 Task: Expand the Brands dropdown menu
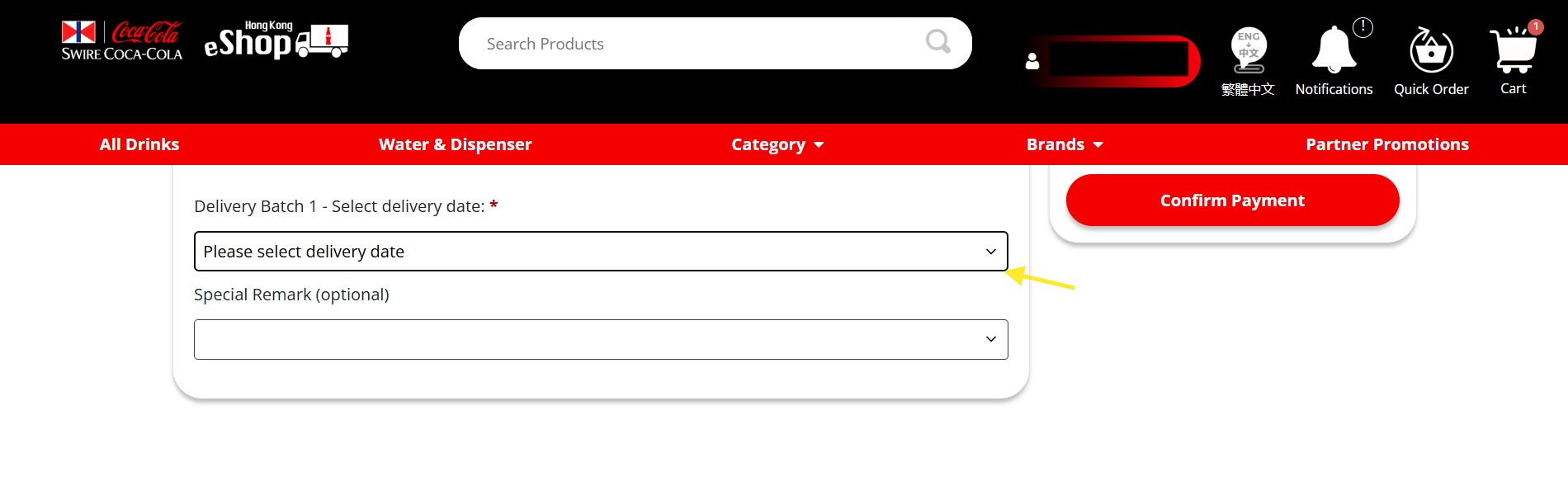coord(1065,144)
